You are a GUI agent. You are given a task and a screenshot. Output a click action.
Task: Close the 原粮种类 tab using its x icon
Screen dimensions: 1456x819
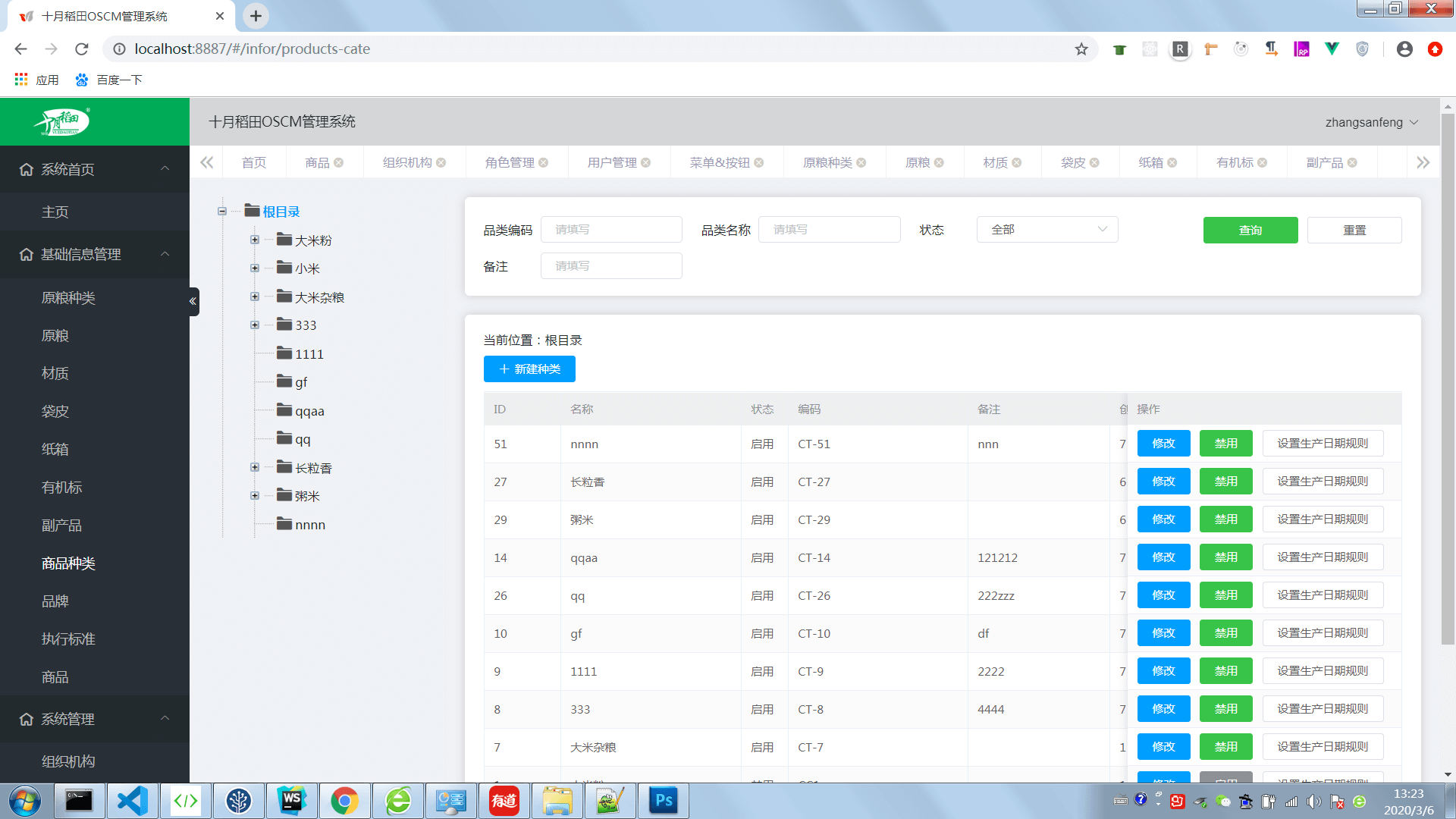coord(861,163)
